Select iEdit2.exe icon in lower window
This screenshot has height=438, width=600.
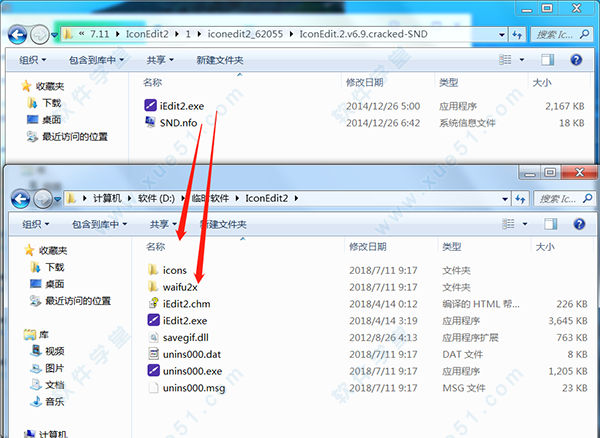153,320
